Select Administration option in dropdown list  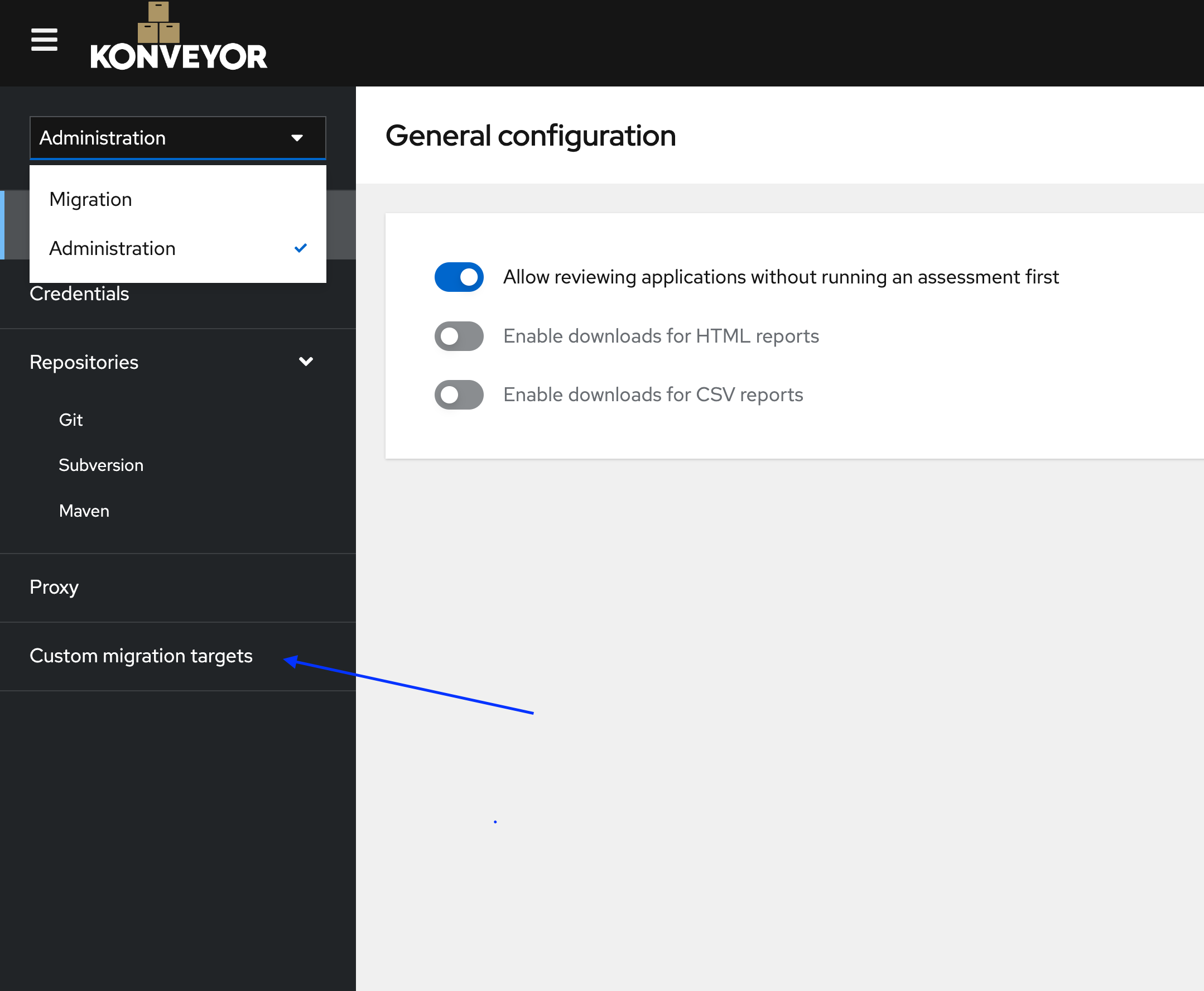(x=112, y=248)
